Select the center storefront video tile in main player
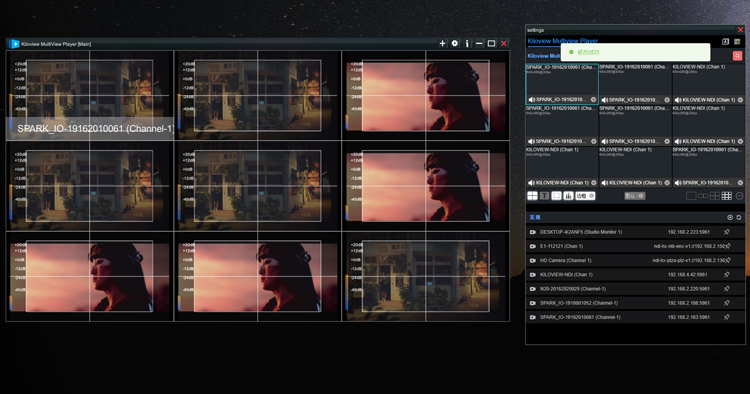The image size is (750, 394). pyautogui.click(x=257, y=186)
